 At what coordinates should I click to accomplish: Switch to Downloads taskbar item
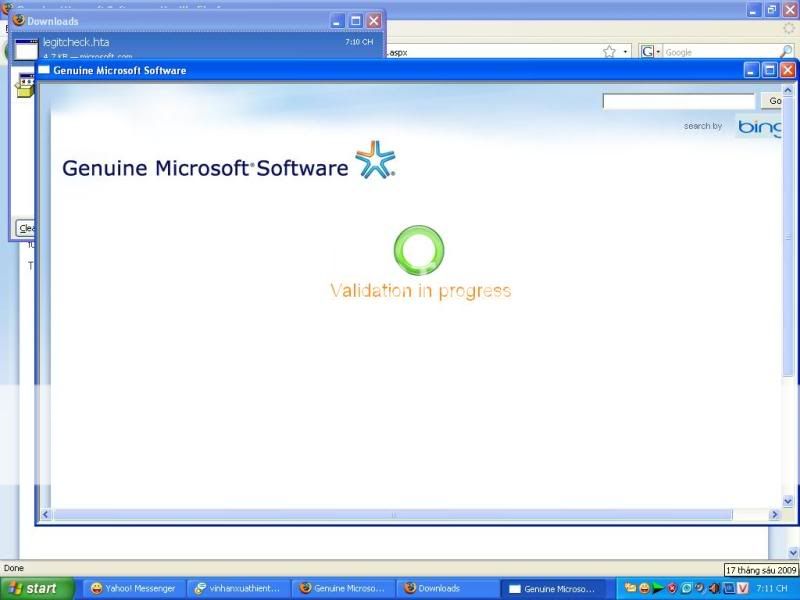coord(447,588)
